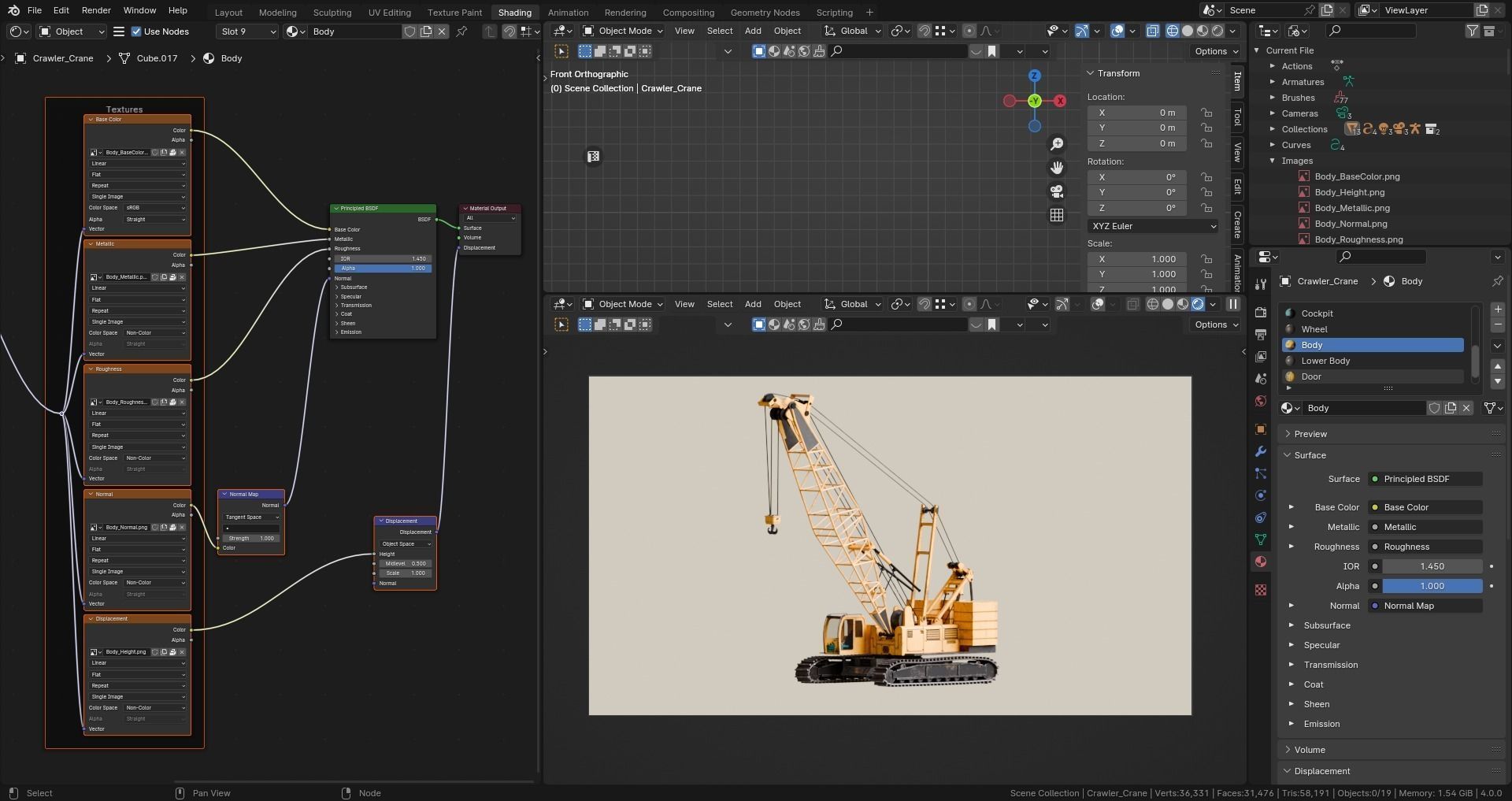Collapse Images in the outliner tree
The width and height of the screenshot is (1512, 801).
(x=1272, y=161)
